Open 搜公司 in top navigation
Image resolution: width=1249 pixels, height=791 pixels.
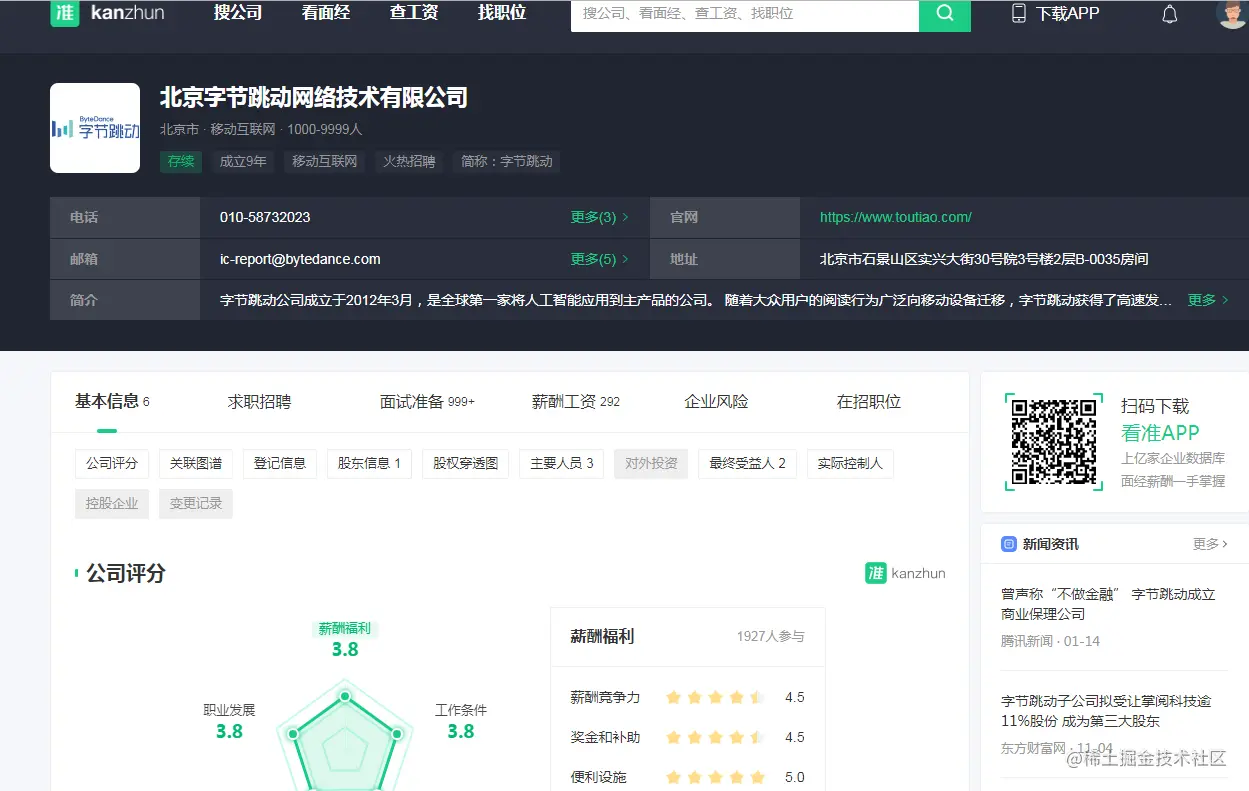tap(238, 13)
